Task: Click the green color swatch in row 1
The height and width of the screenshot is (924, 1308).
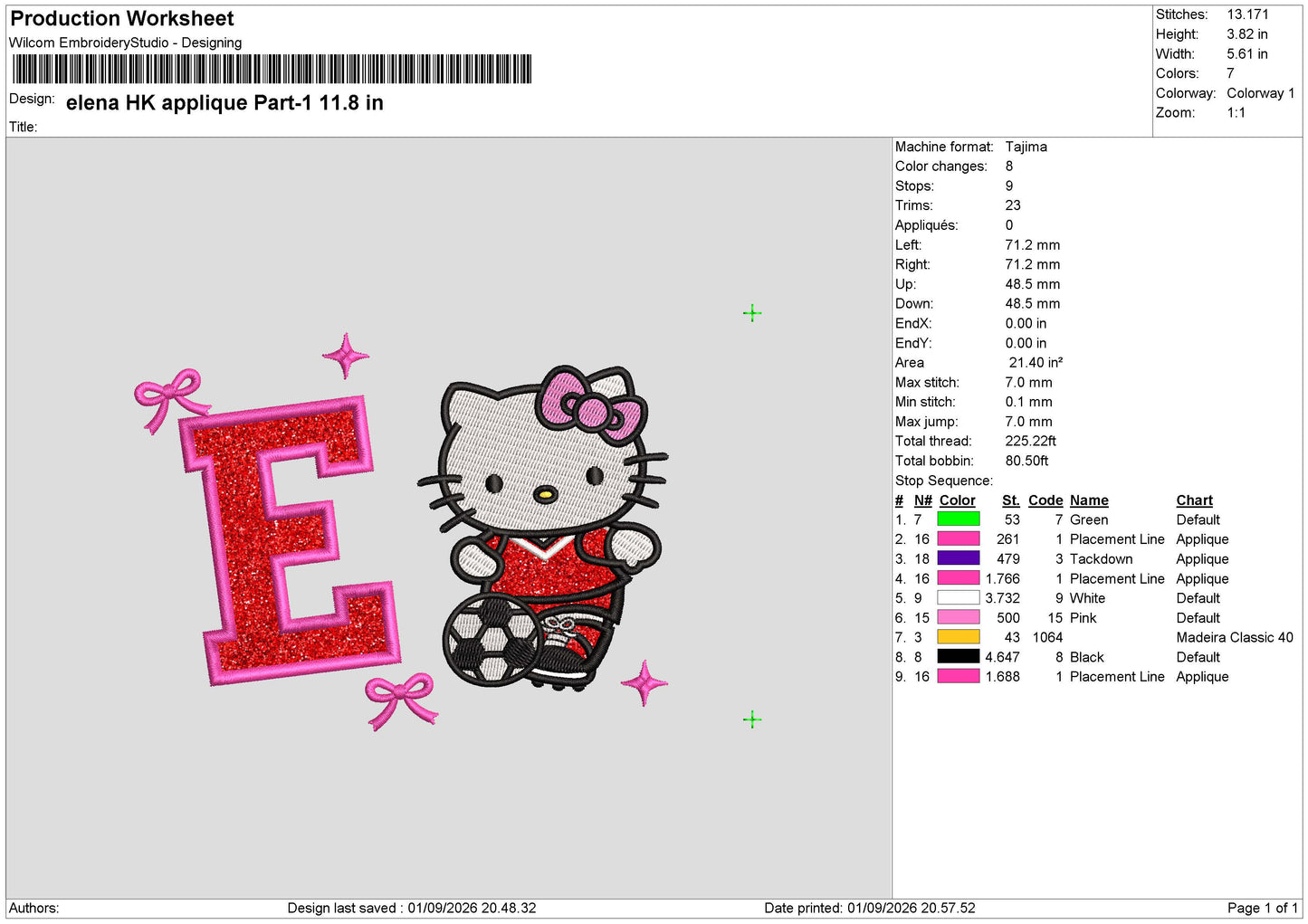Action: coord(958,519)
